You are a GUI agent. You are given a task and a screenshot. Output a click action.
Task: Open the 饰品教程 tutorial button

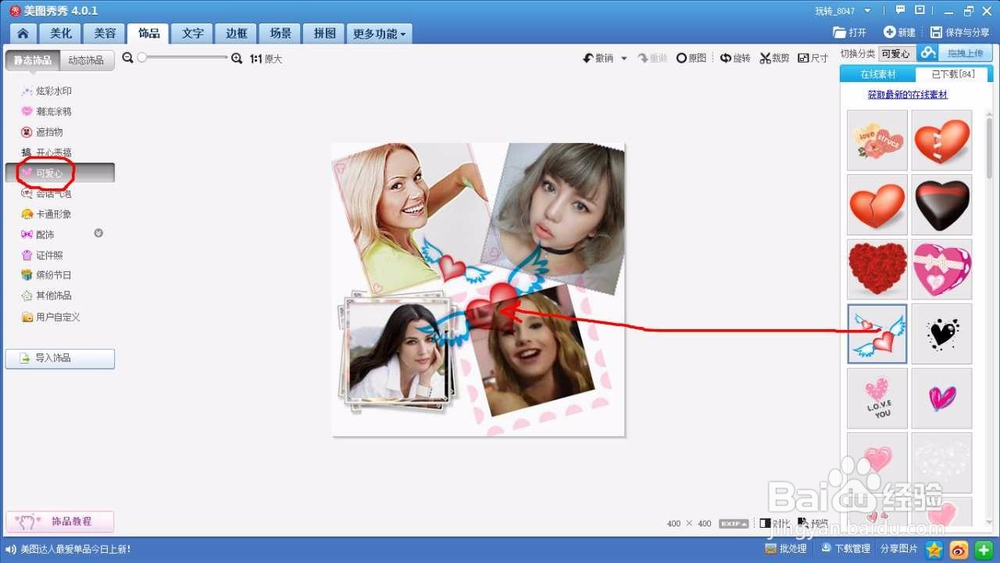coord(60,522)
